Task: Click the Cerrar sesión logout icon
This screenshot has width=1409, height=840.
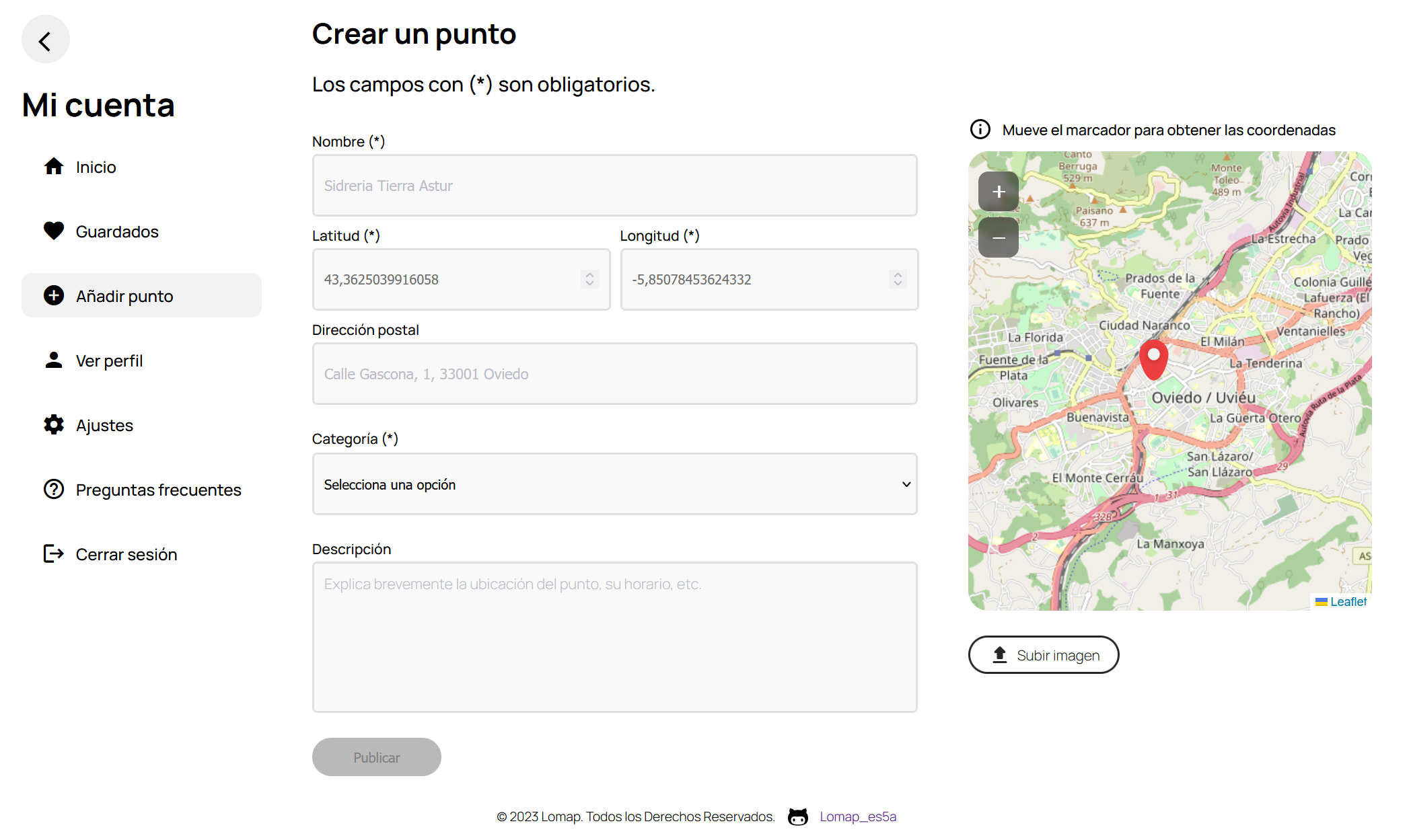Action: pyautogui.click(x=54, y=553)
